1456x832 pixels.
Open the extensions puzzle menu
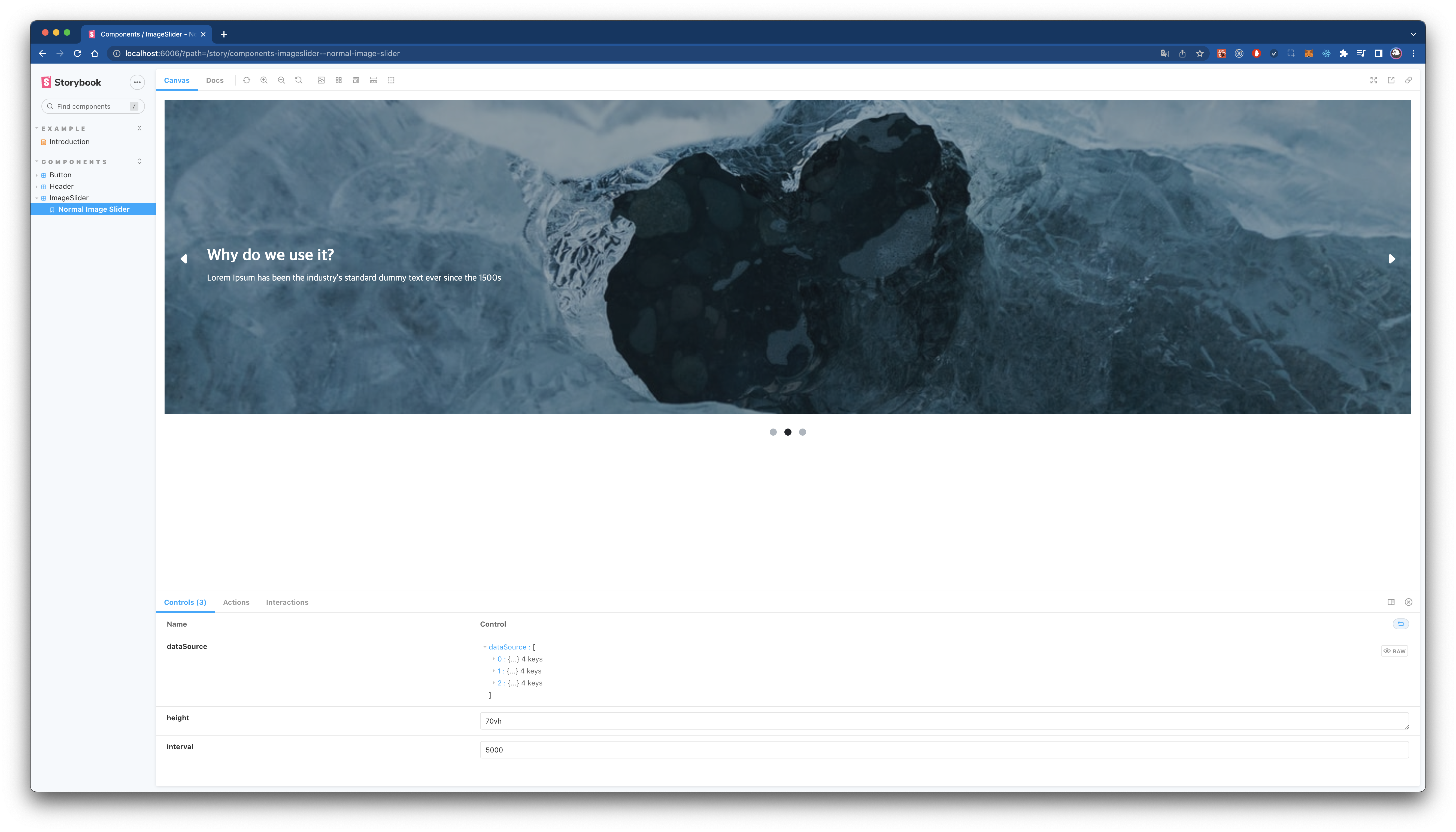pyautogui.click(x=1343, y=54)
